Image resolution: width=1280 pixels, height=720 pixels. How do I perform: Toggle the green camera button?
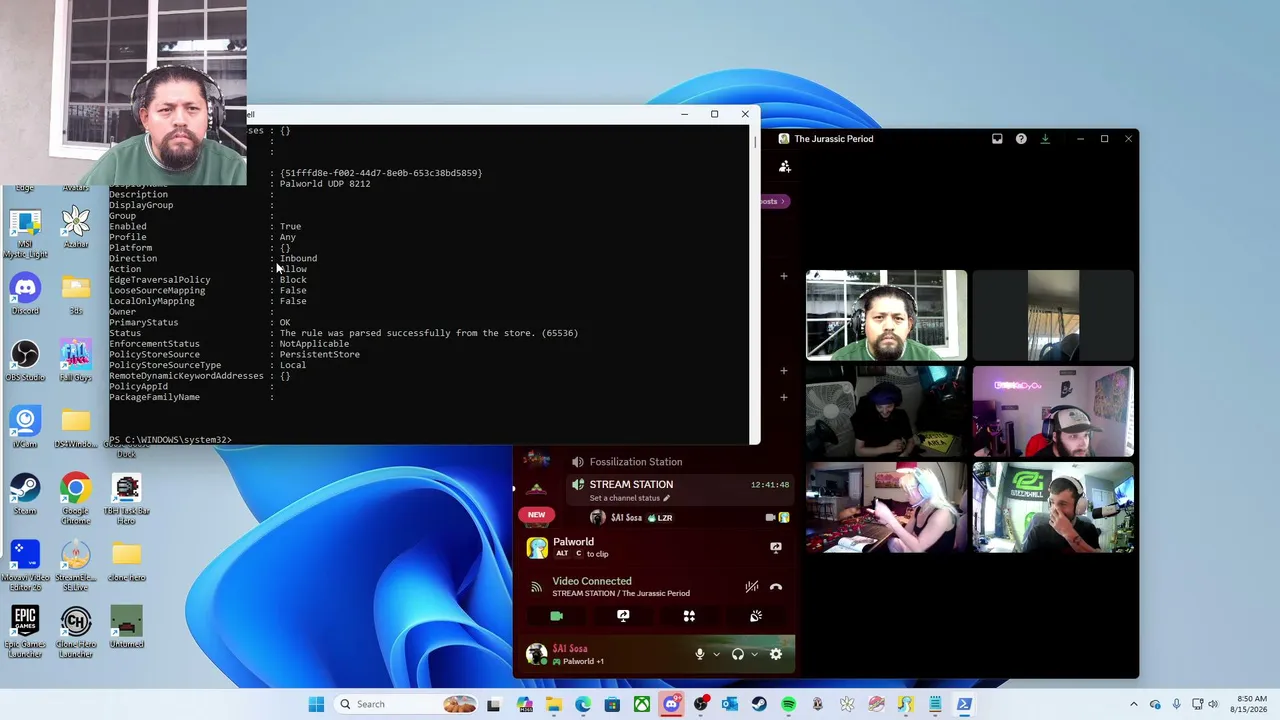click(557, 616)
